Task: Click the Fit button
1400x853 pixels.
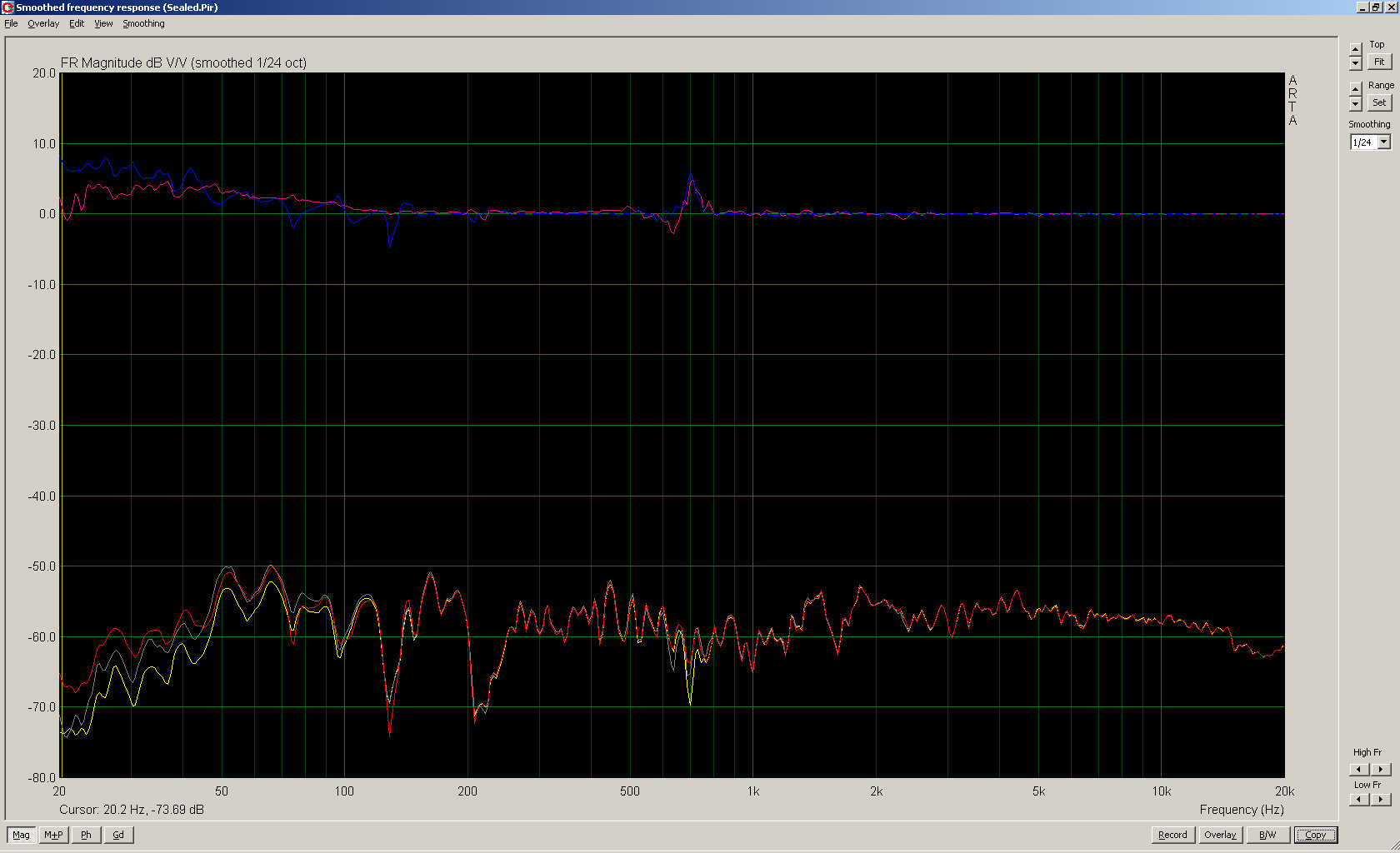Action: (1379, 62)
